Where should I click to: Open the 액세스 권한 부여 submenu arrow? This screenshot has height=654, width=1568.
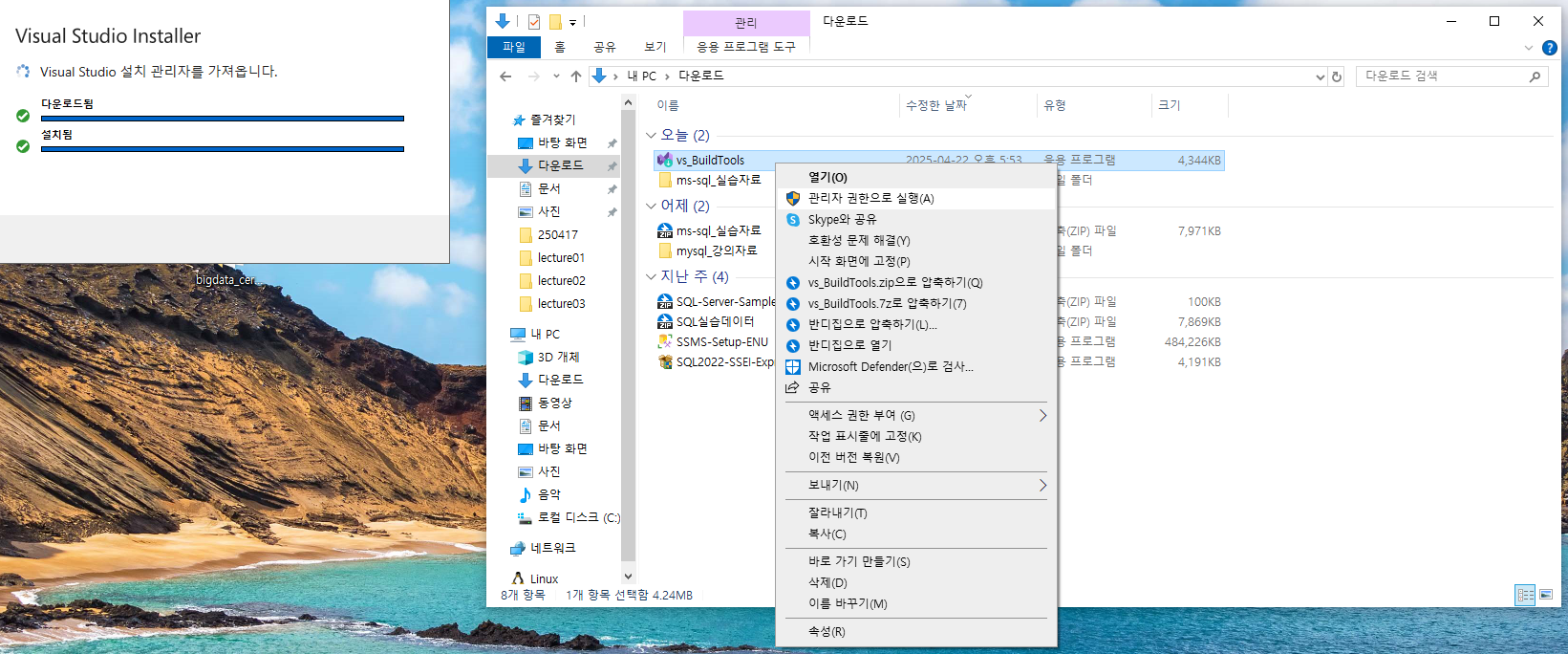(1042, 415)
